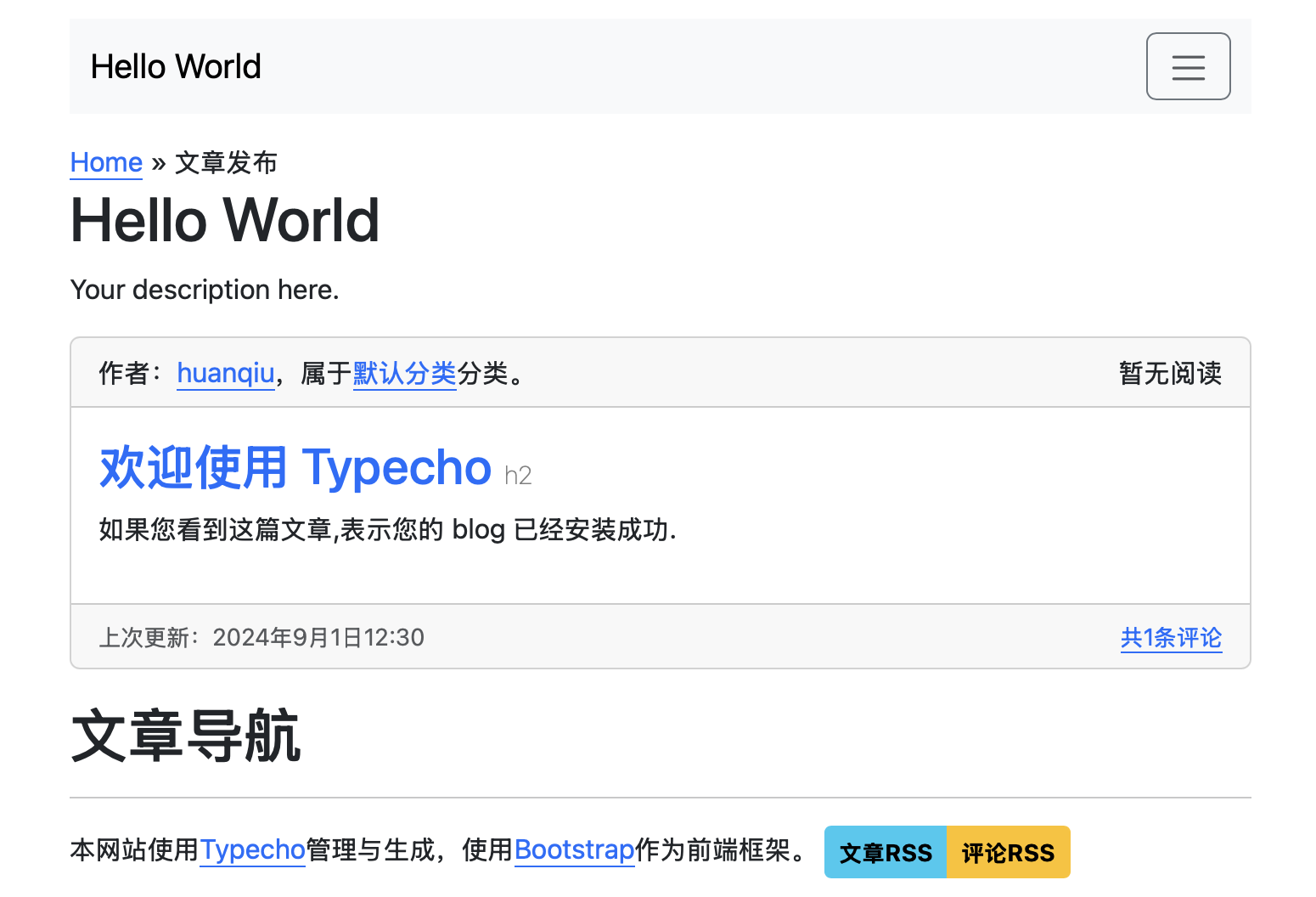Click the 暂无阅读 read count label
Screen dimensions: 1316x897
pyautogui.click(x=1169, y=373)
